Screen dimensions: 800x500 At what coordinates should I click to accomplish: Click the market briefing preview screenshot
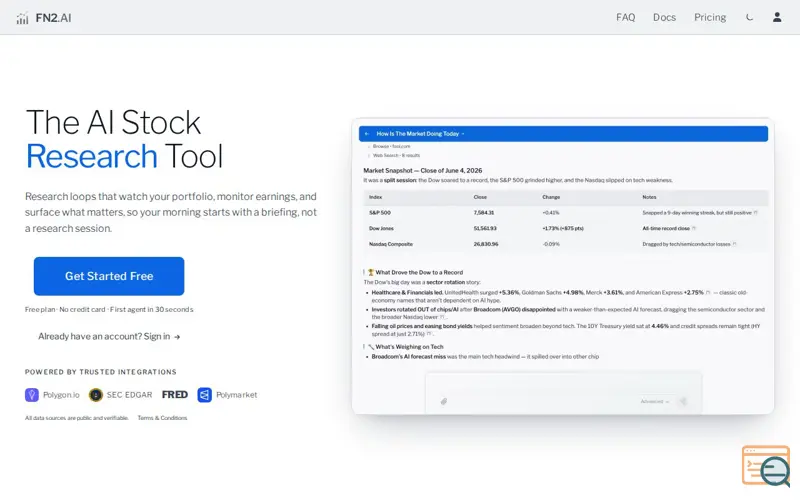[563, 266]
